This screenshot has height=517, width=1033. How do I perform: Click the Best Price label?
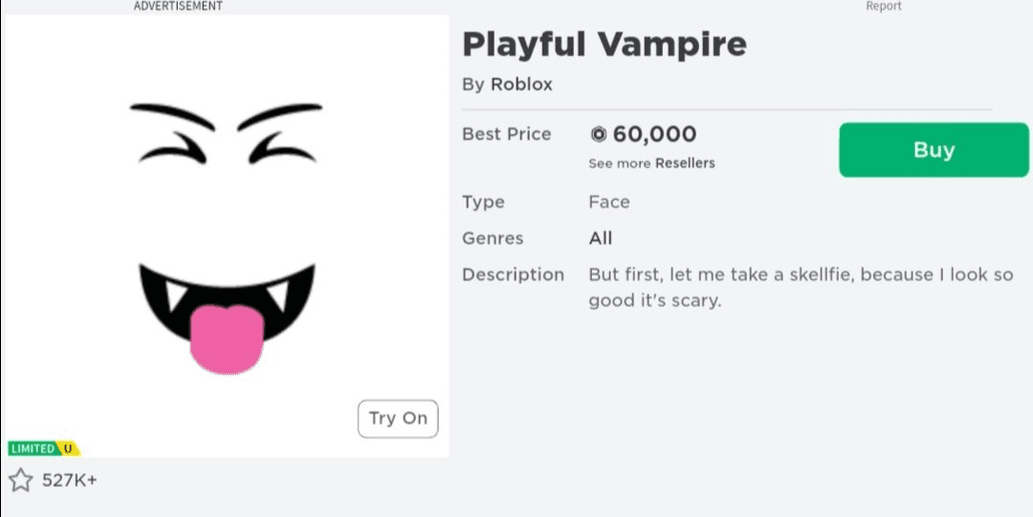tap(507, 134)
